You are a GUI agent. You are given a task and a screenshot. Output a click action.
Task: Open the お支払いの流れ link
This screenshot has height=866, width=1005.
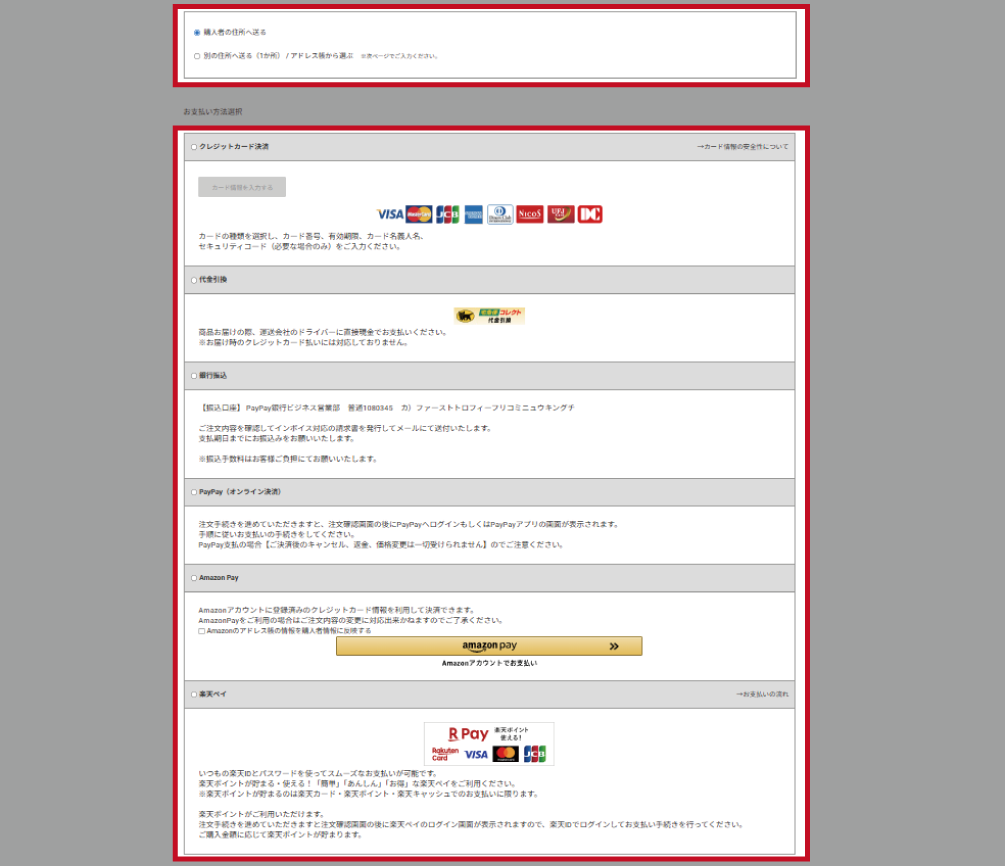click(x=761, y=694)
